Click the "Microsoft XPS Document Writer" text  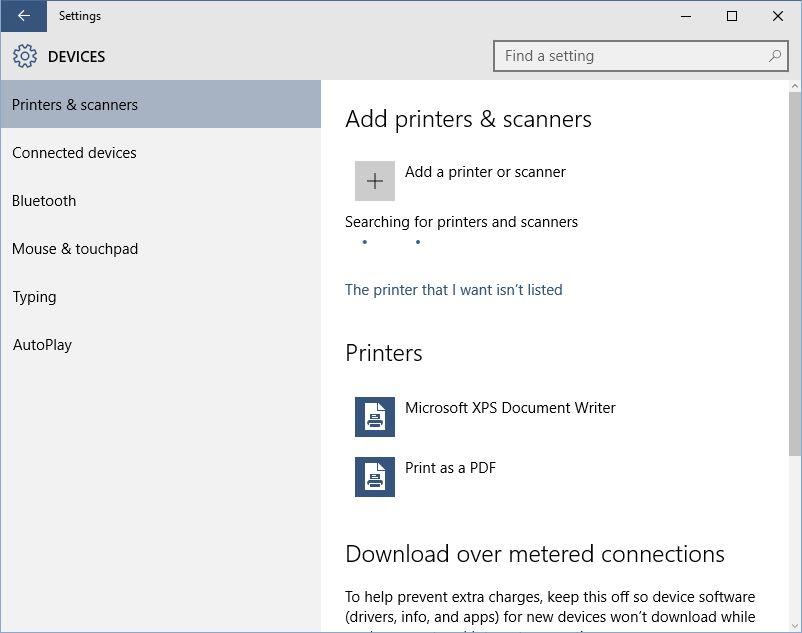coord(510,408)
